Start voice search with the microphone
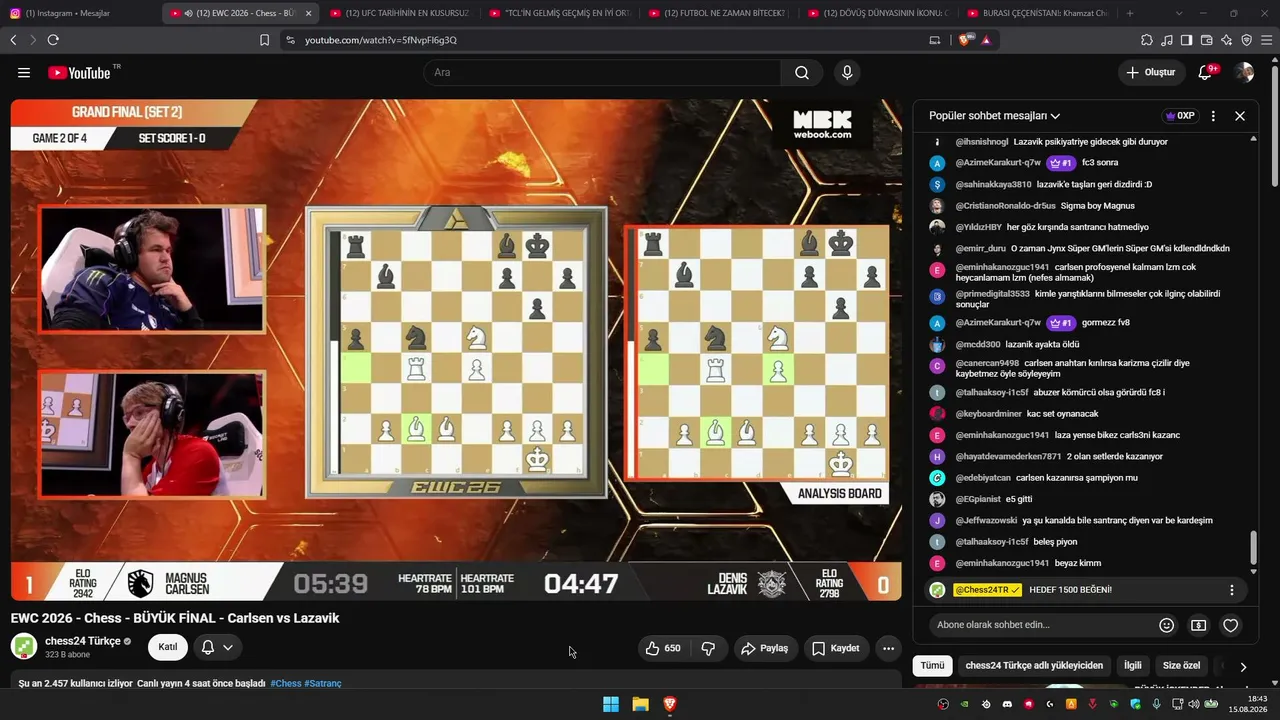Image resolution: width=1280 pixels, height=720 pixels. [847, 73]
